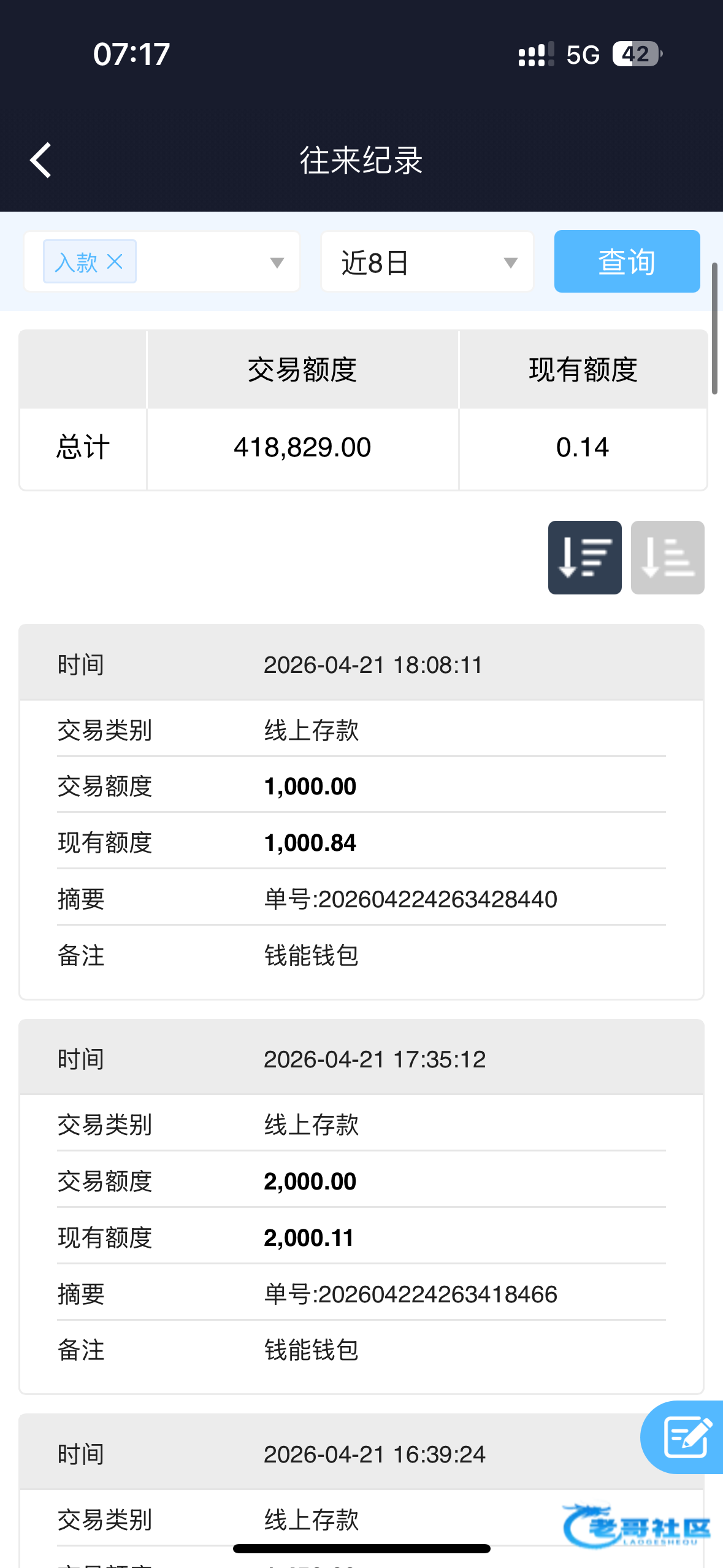The image size is (723, 1568).
Task: Expand the transaction type dropdown arrow
Action: point(277,263)
